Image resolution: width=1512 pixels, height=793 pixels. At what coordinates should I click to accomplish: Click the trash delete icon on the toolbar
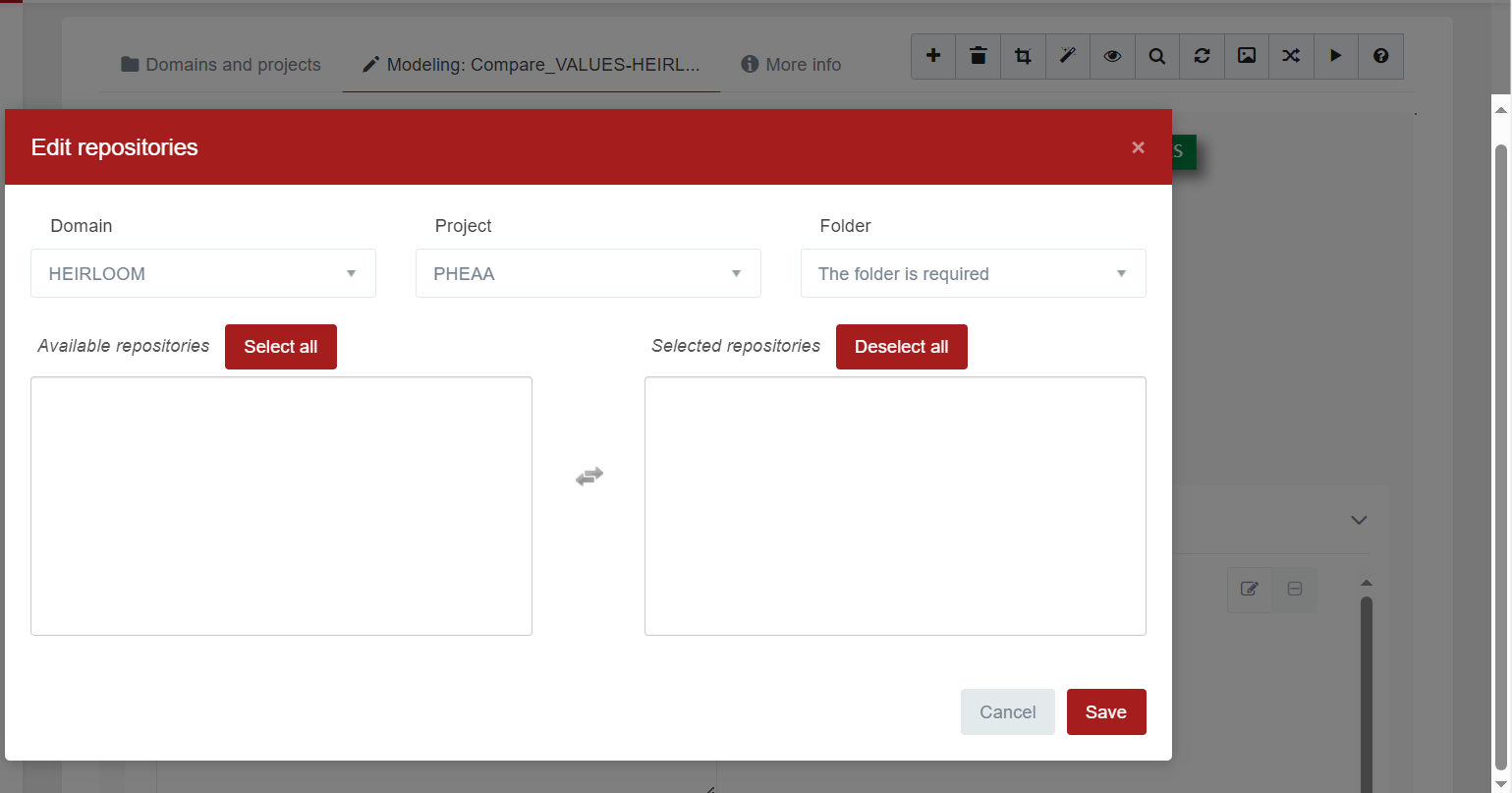pos(978,56)
